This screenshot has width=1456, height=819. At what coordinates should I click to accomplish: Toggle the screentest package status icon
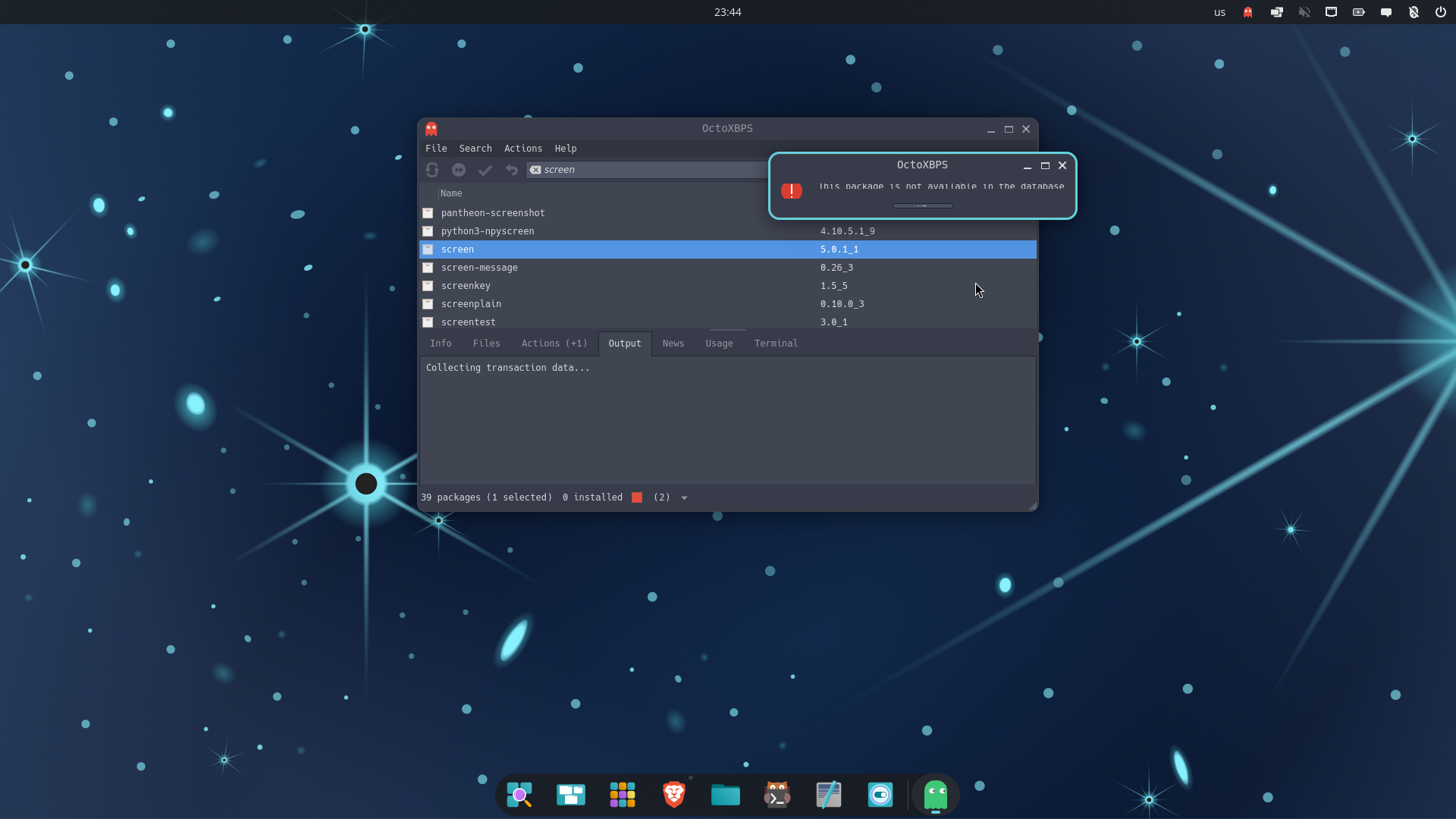428,322
